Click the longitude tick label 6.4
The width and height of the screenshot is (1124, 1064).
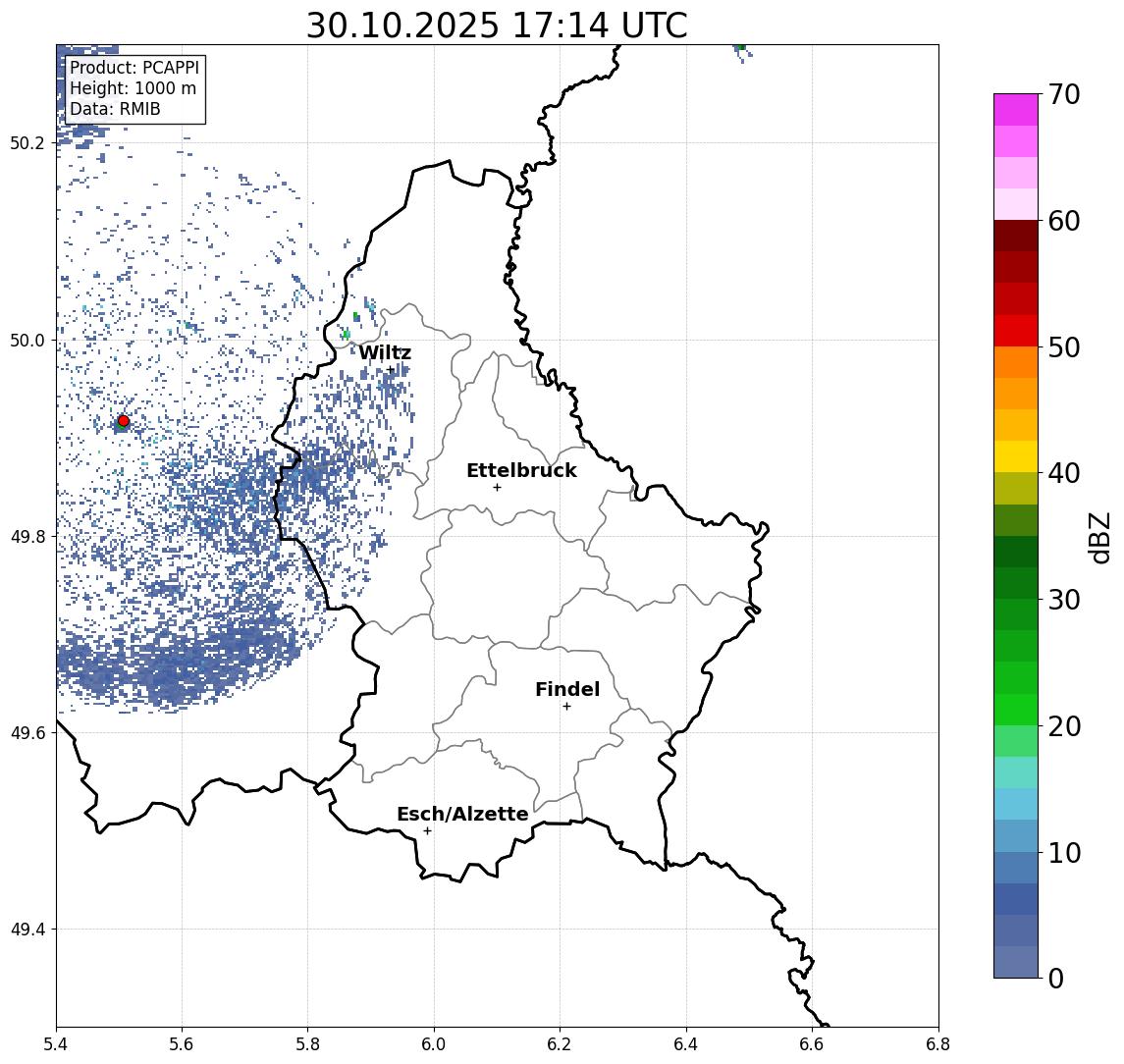click(x=686, y=1044)
